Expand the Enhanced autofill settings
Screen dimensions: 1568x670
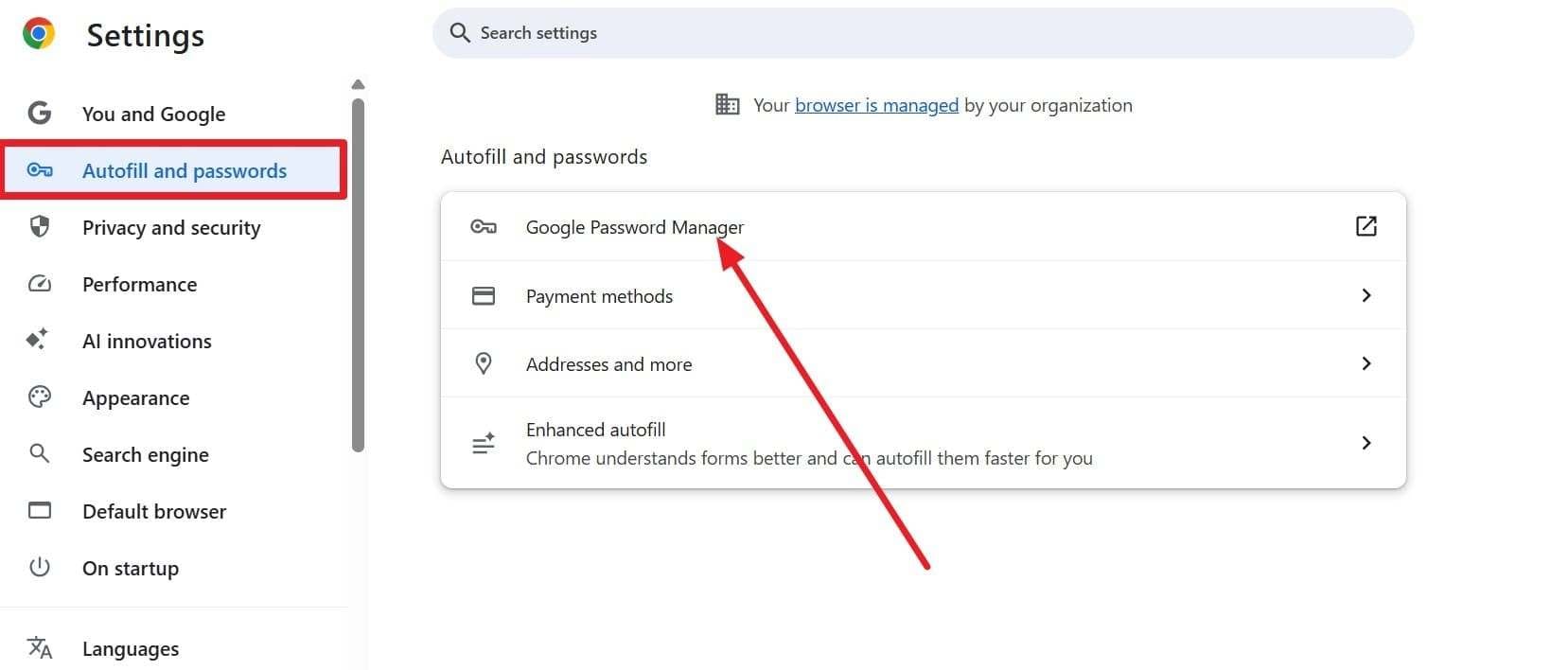1365,442
